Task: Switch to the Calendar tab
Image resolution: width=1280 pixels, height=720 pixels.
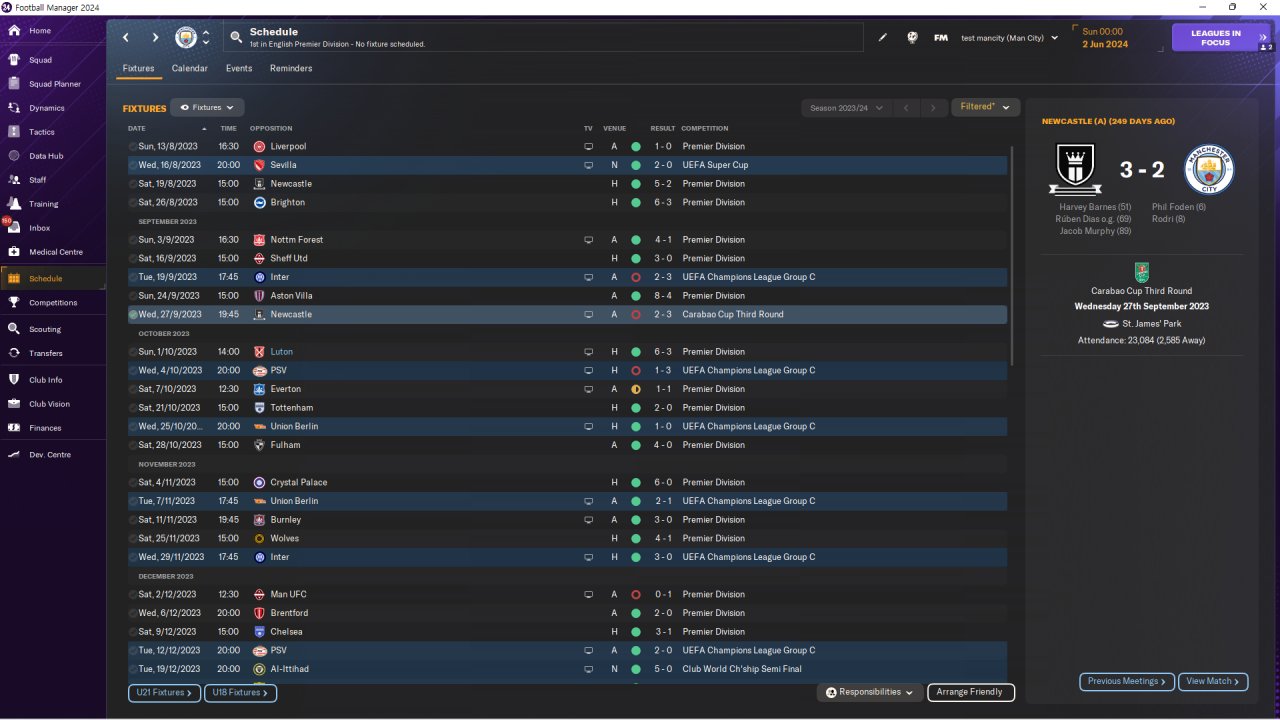Action: click(190, 69)
